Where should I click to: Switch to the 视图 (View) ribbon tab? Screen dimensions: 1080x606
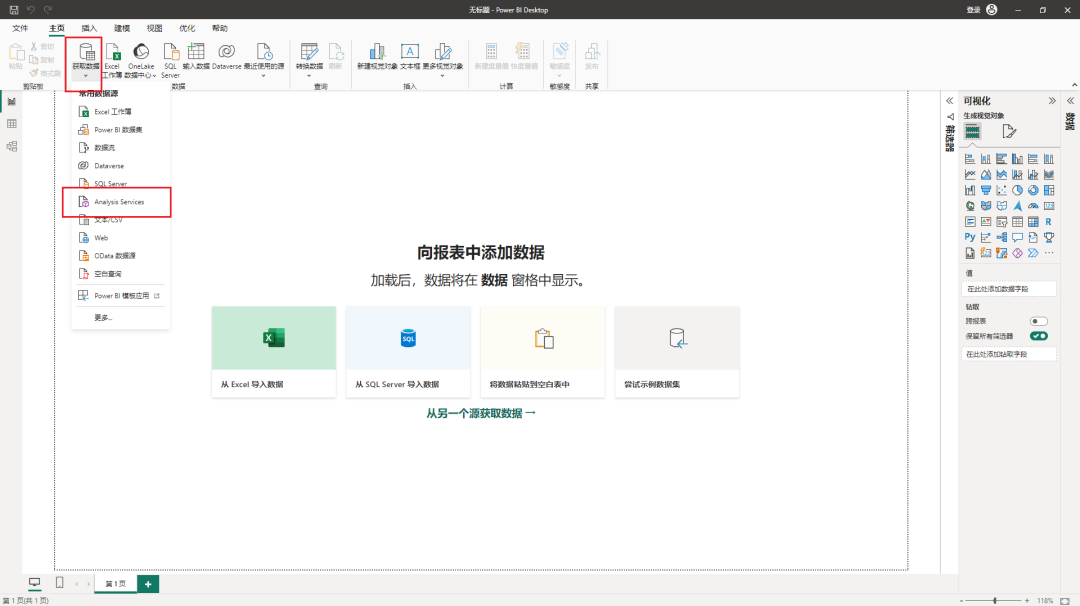(154, 28)
